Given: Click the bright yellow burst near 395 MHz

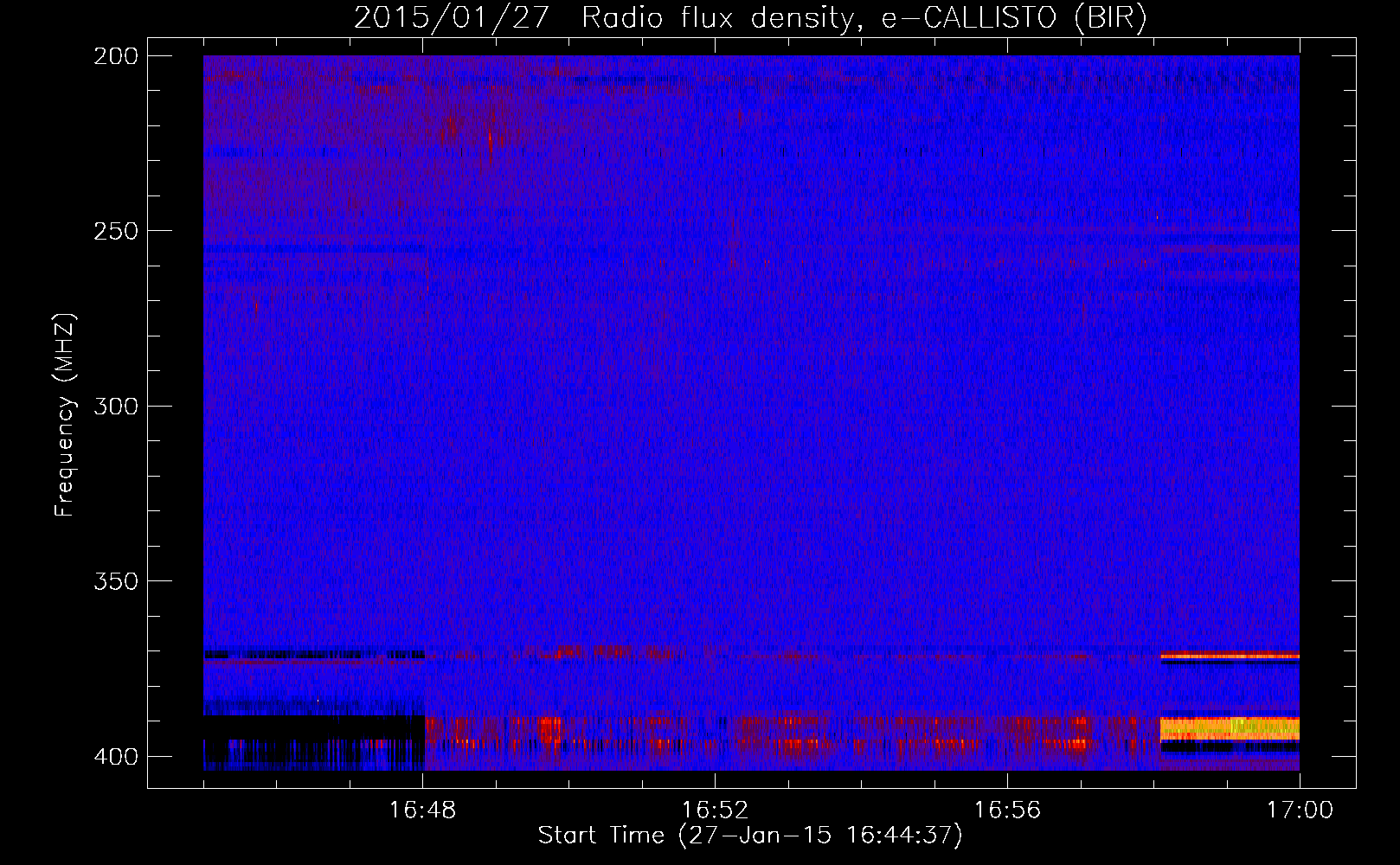Looking at the screenshot, I should coord(1230,728).
